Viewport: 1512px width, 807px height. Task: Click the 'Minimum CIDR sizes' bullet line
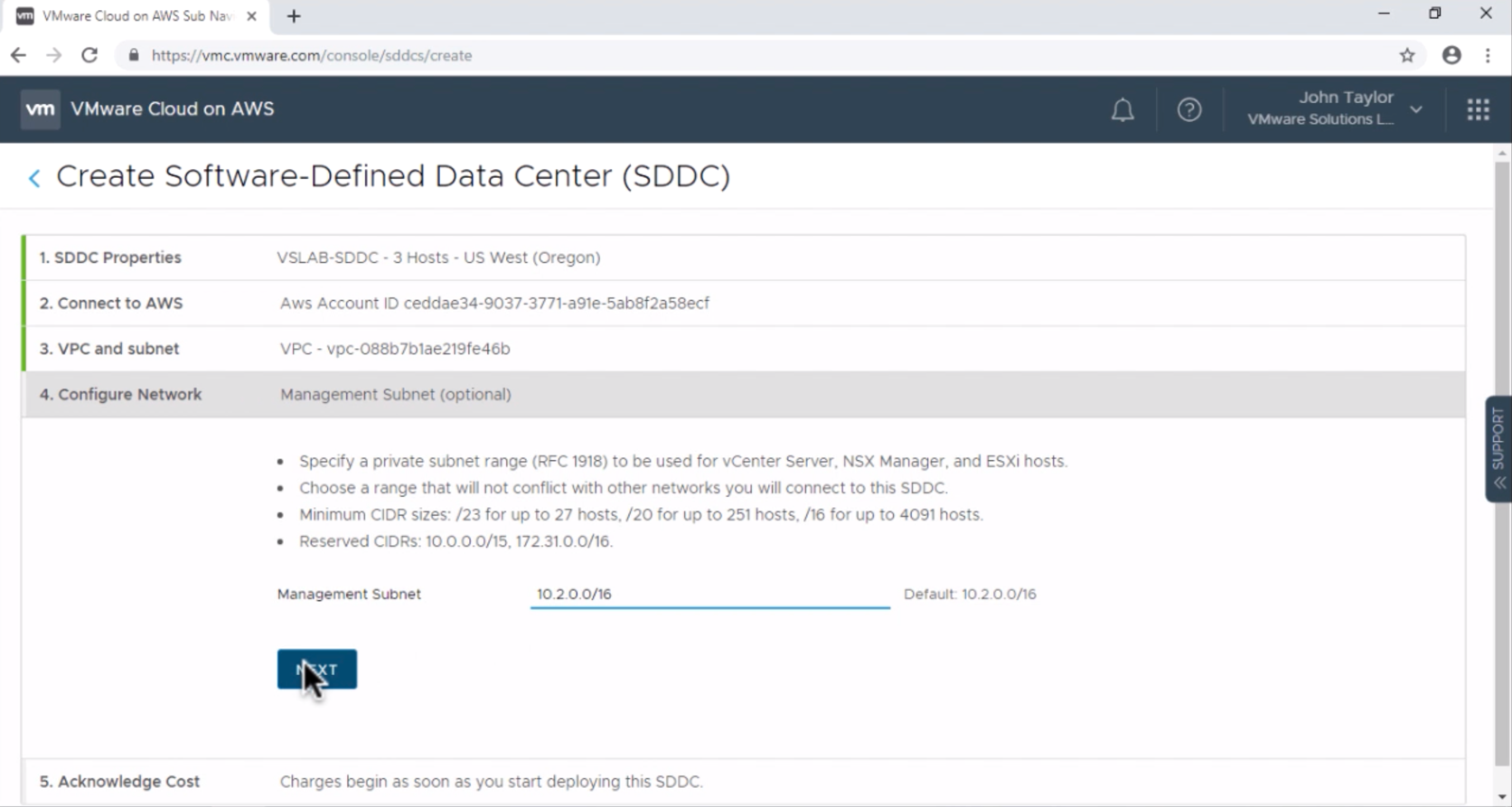point(641,514)
